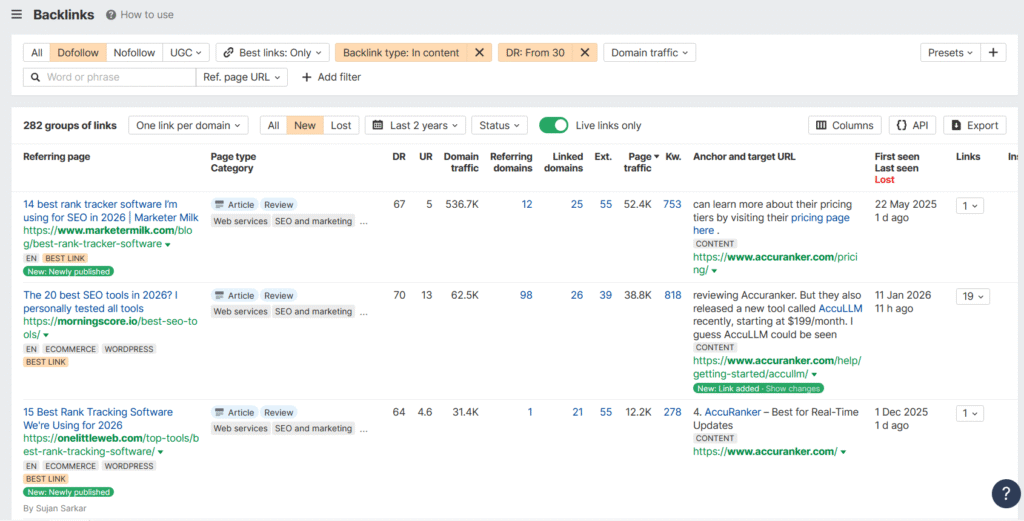Open the hamburger menu icon
1024x521 pixels.
pyautogui.click(x=16, y=14)
